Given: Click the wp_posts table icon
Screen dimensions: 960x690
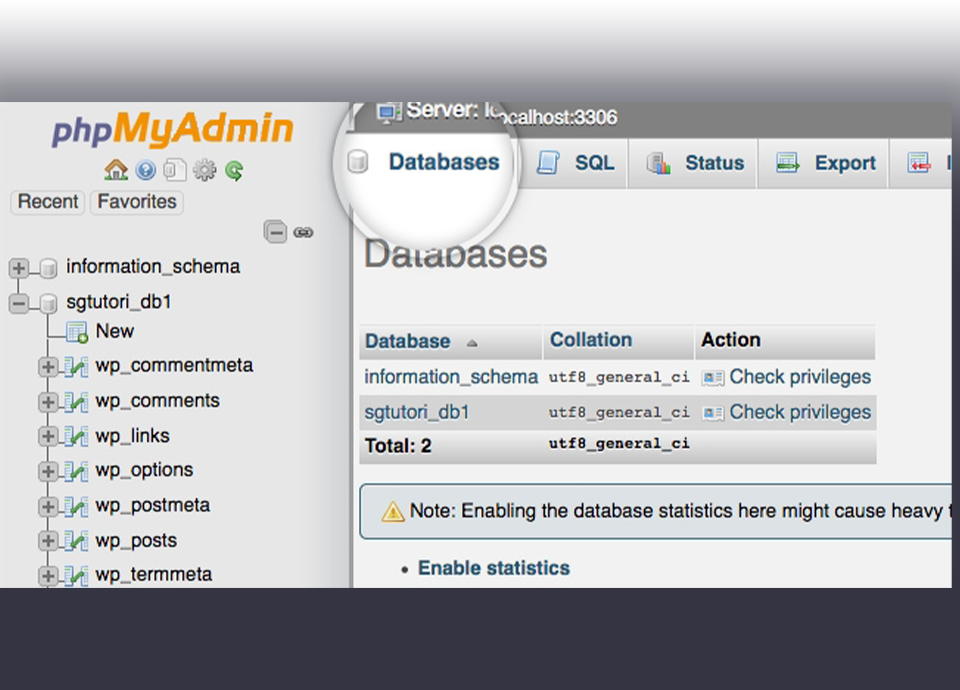Looking at the screenshot, I should (x=77, y=541).
